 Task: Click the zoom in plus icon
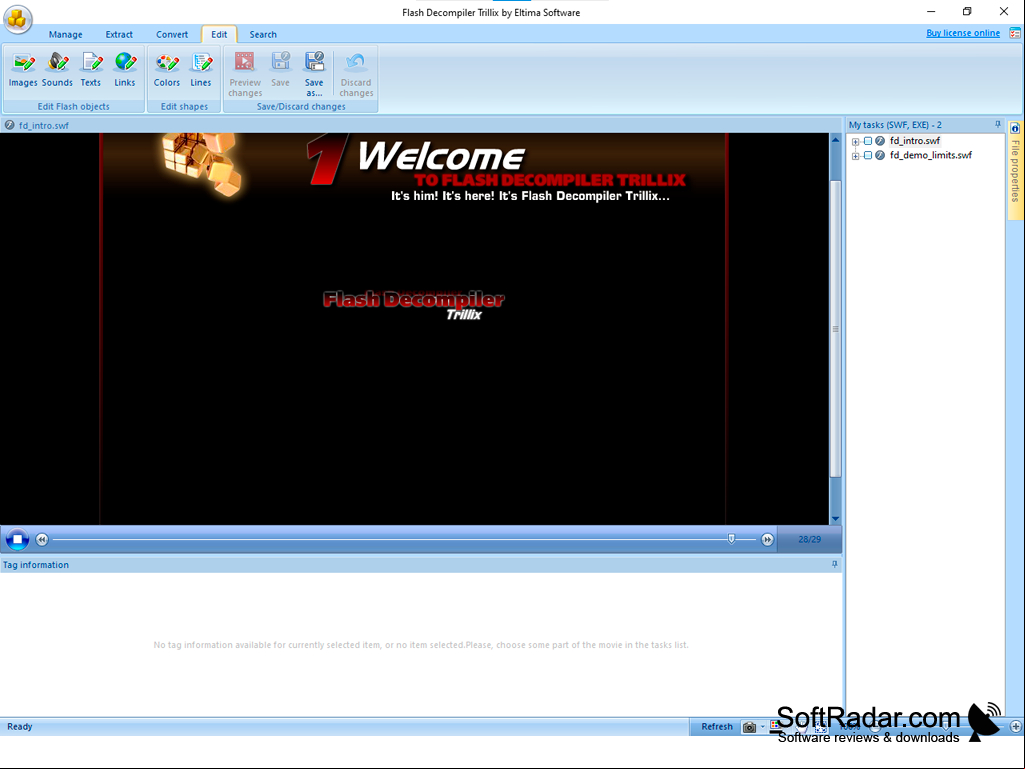click(1015, 726)
